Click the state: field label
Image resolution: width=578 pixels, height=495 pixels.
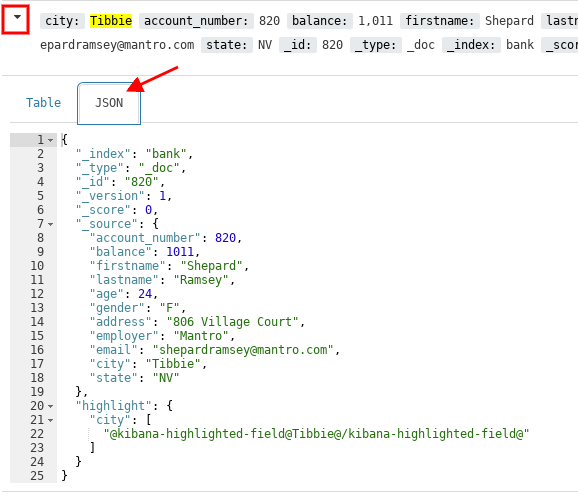227,45
